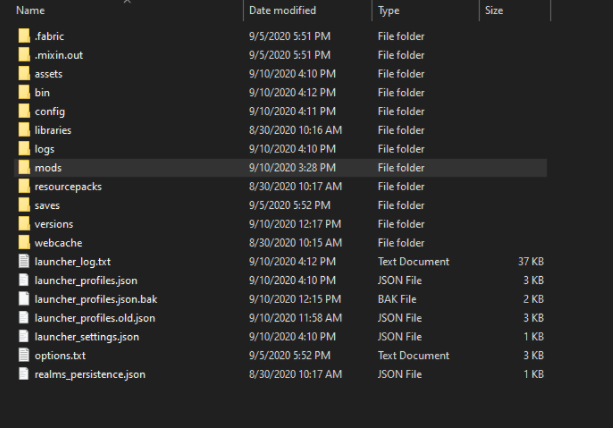This screenshot has height=428, width=613.
Task: Click '9/10/2020 4:11 PM' date of config
Action: 292,111
